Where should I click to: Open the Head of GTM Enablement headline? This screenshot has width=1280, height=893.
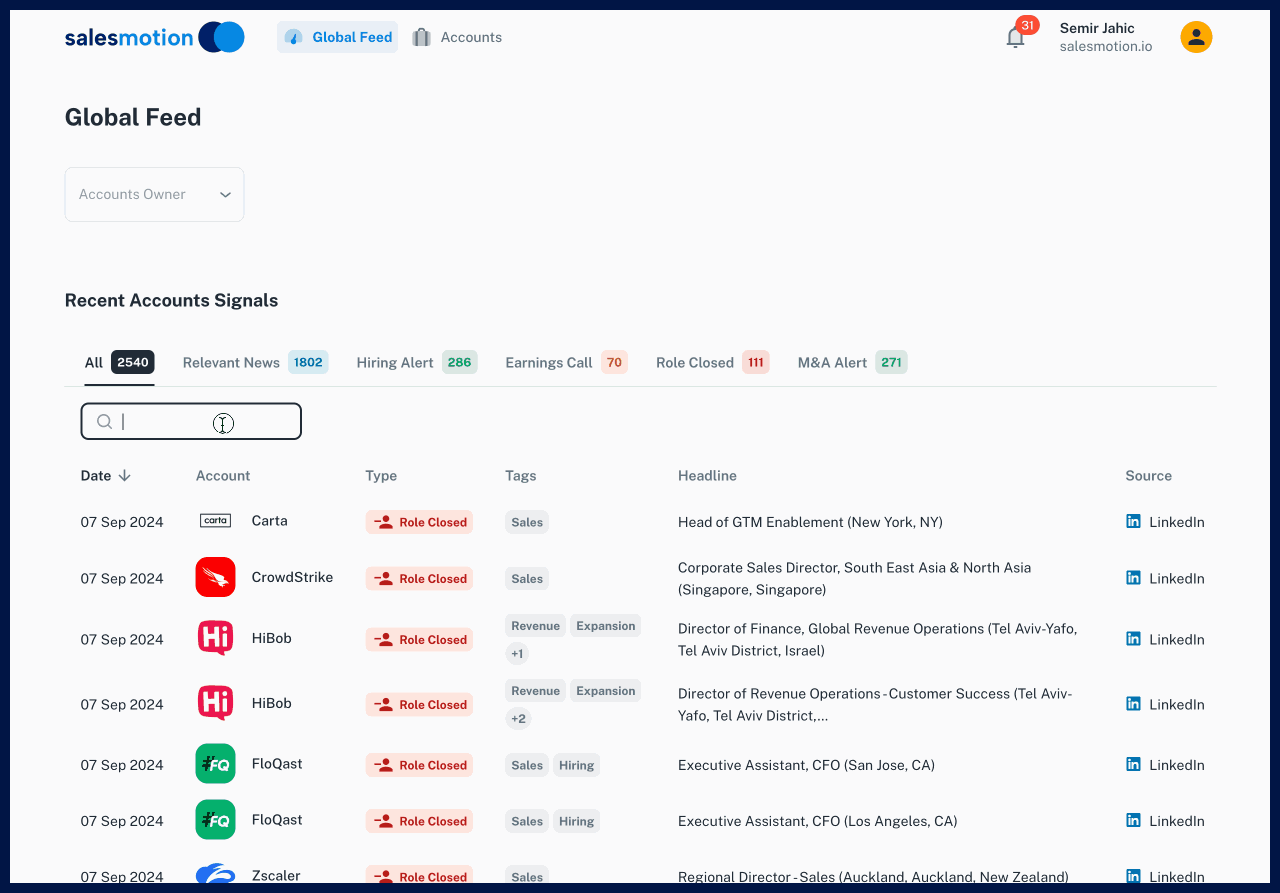[810, 522]
